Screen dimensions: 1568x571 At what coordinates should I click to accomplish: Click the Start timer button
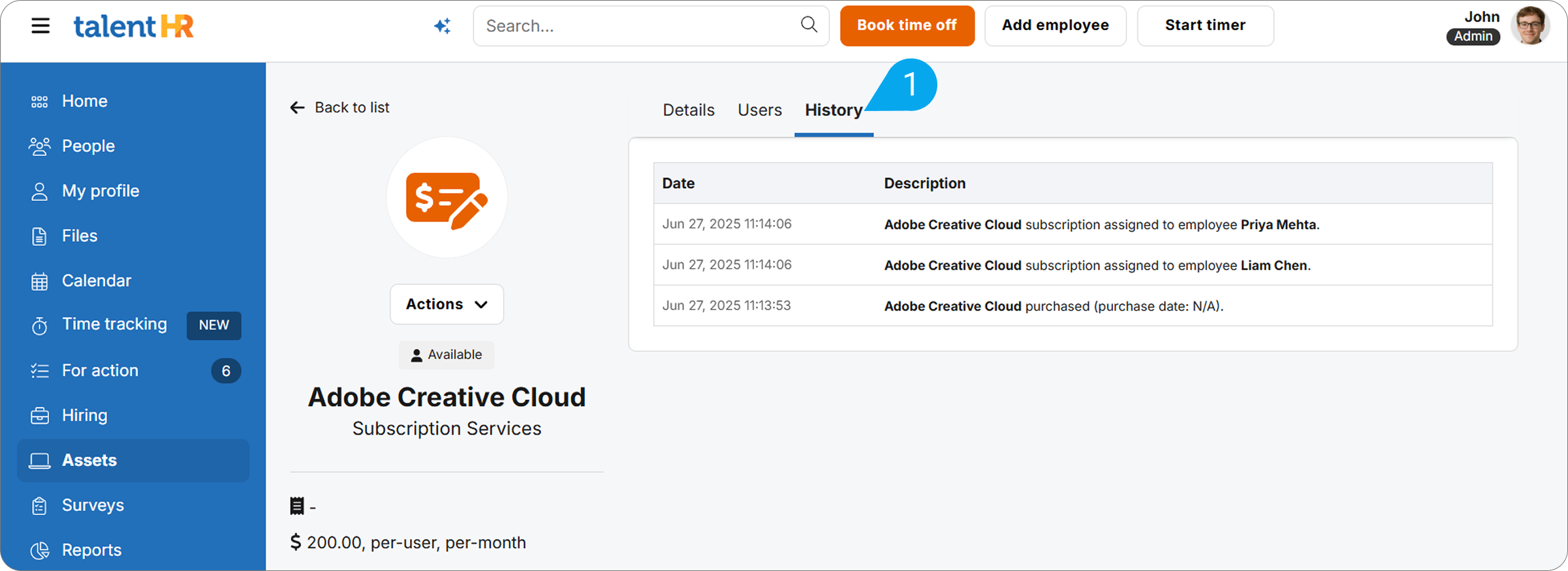click(1205, 26)
